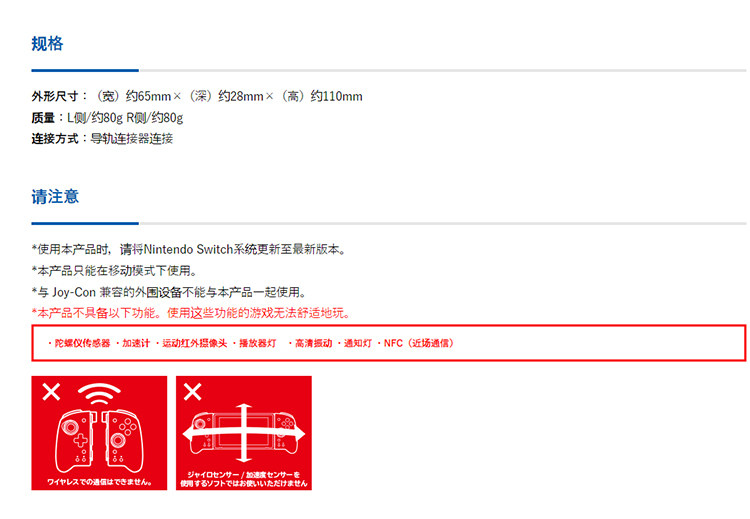This screenshot has height=519, width=750.
Task: Click the wireless signal icon
Action: point(99,394)
